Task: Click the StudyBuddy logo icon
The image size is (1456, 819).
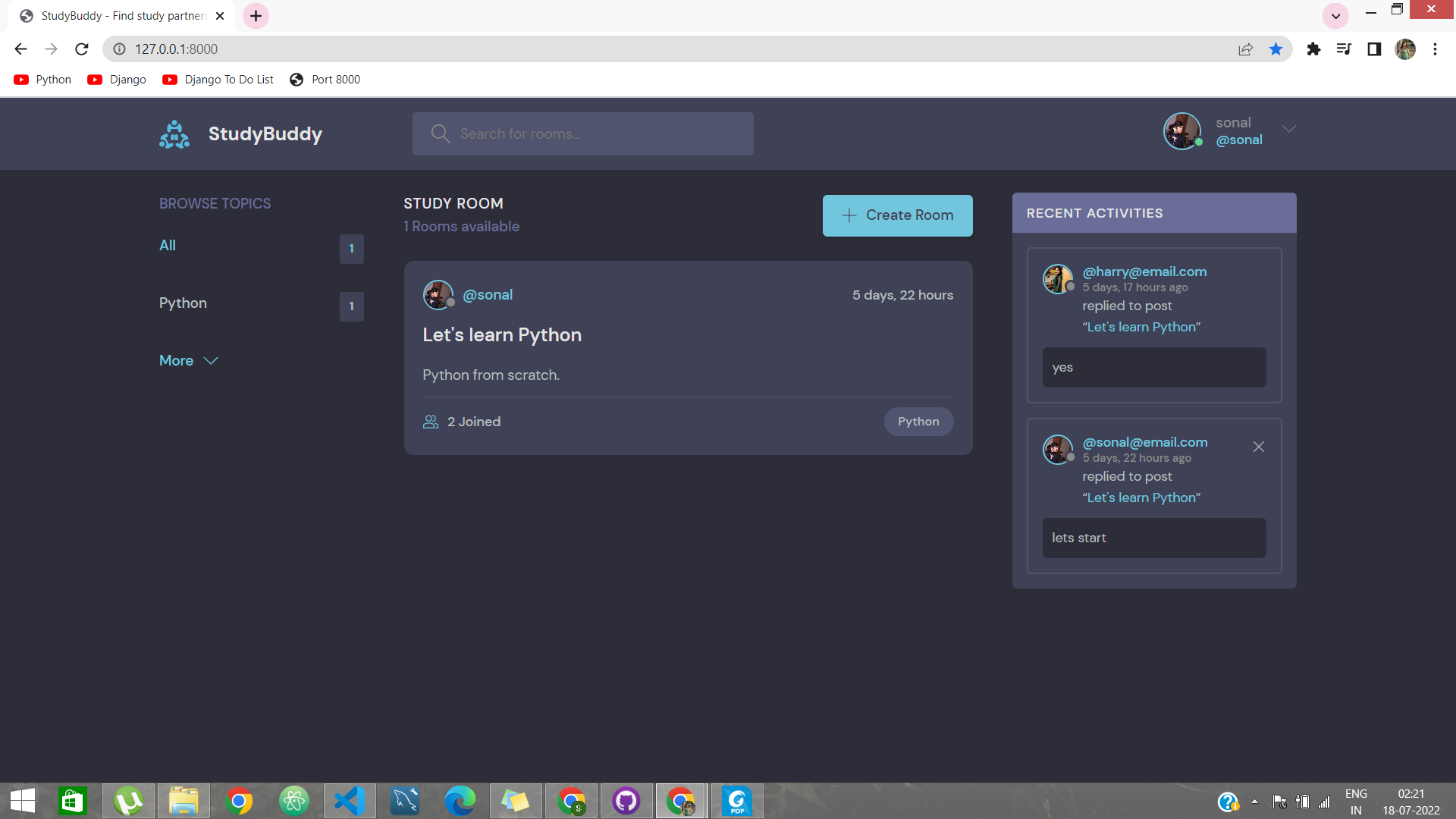Action: tap(174, 134)
